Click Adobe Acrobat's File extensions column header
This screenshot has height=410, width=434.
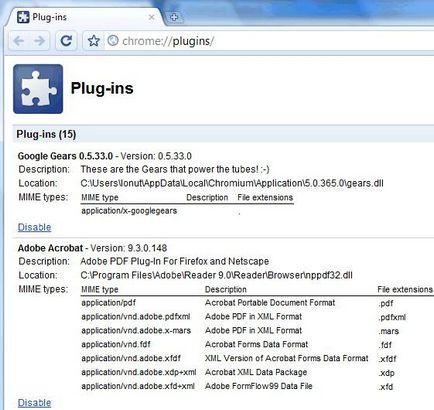click(x=405, y=289)
